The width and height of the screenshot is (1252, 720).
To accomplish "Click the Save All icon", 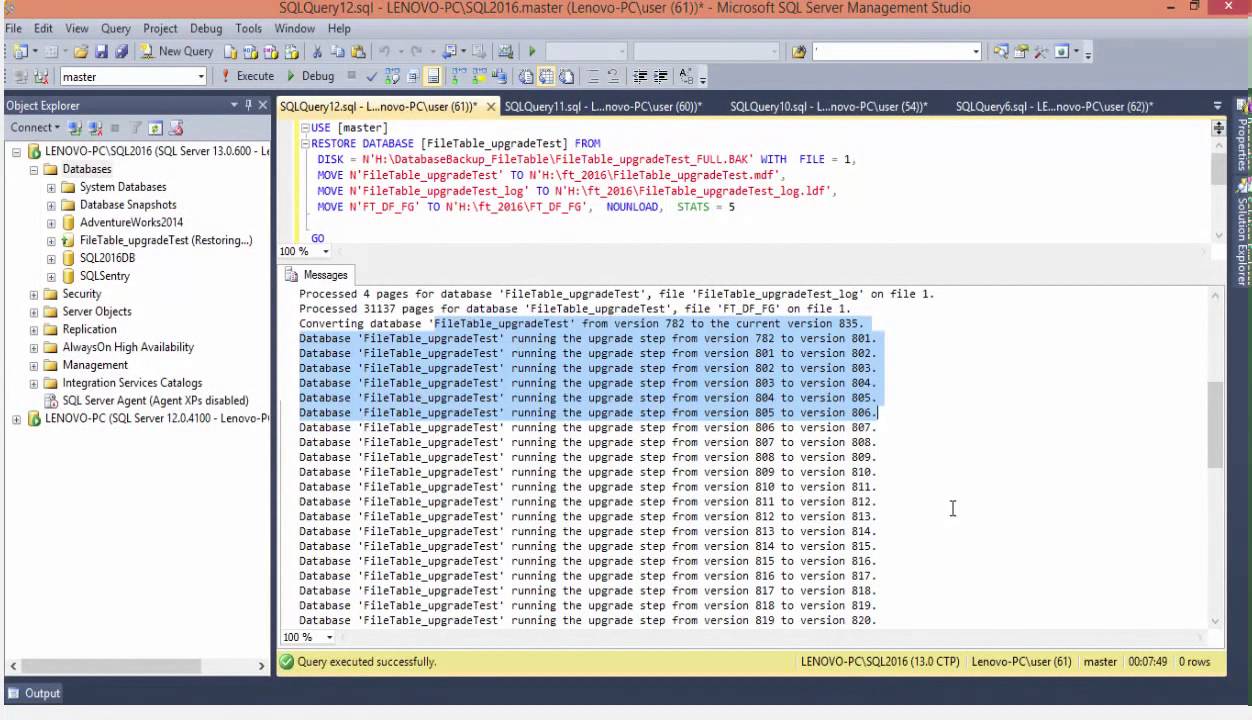I will coord(121,51).
